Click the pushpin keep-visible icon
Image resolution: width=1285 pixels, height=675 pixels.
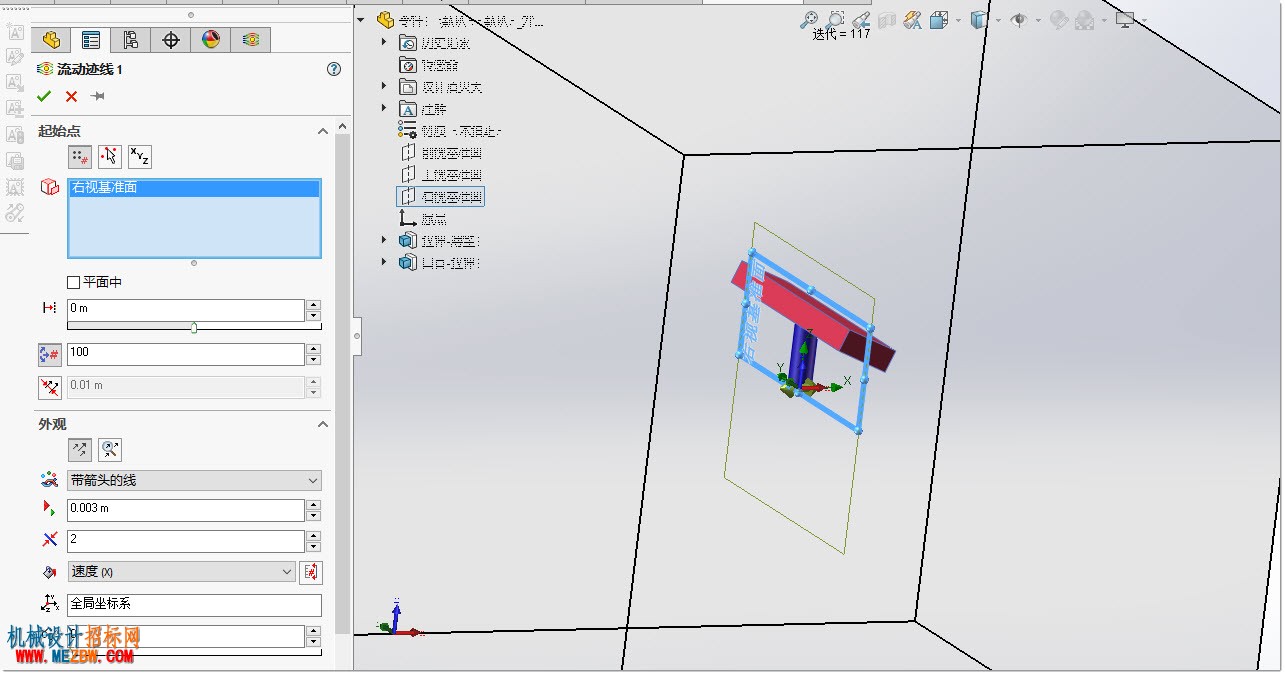98,96
